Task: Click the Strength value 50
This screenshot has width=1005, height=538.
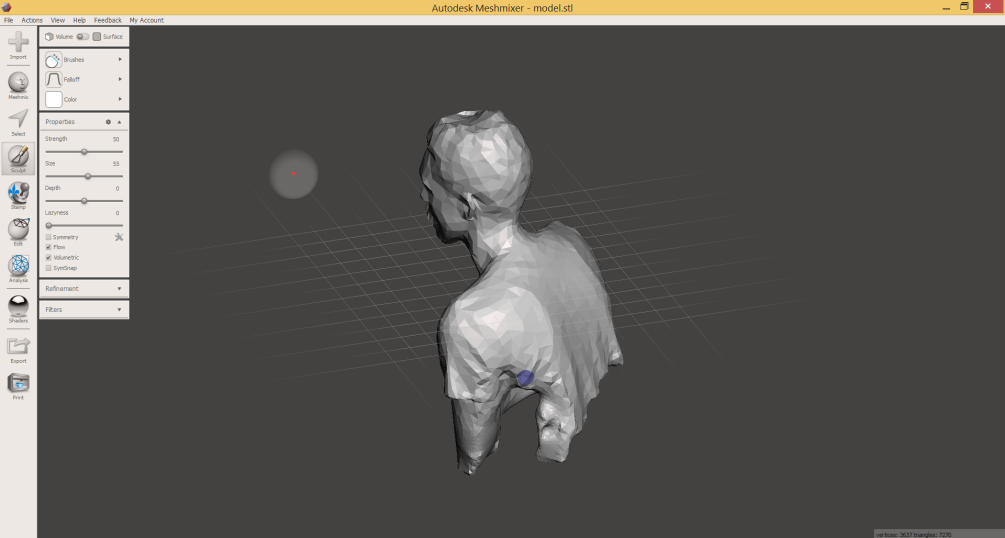Action: [x=116, y=139]
